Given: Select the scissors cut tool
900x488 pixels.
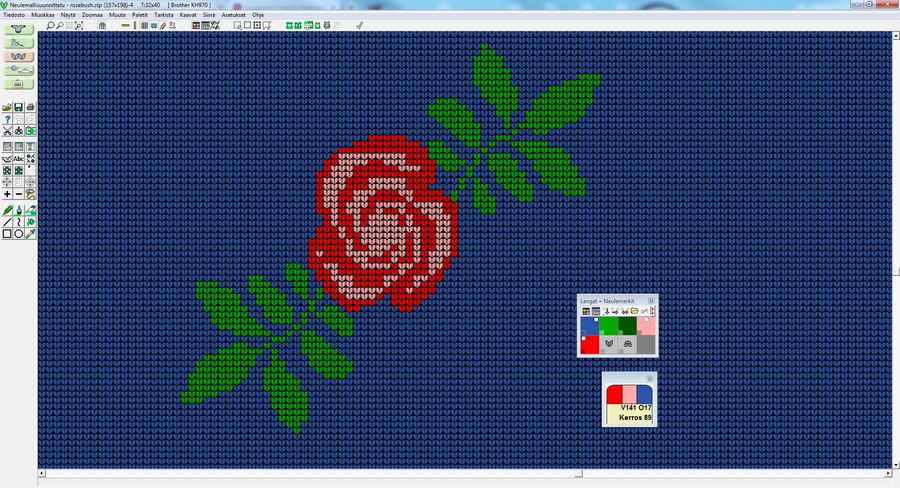Looking at the screenshot, I should pos(7,132).
